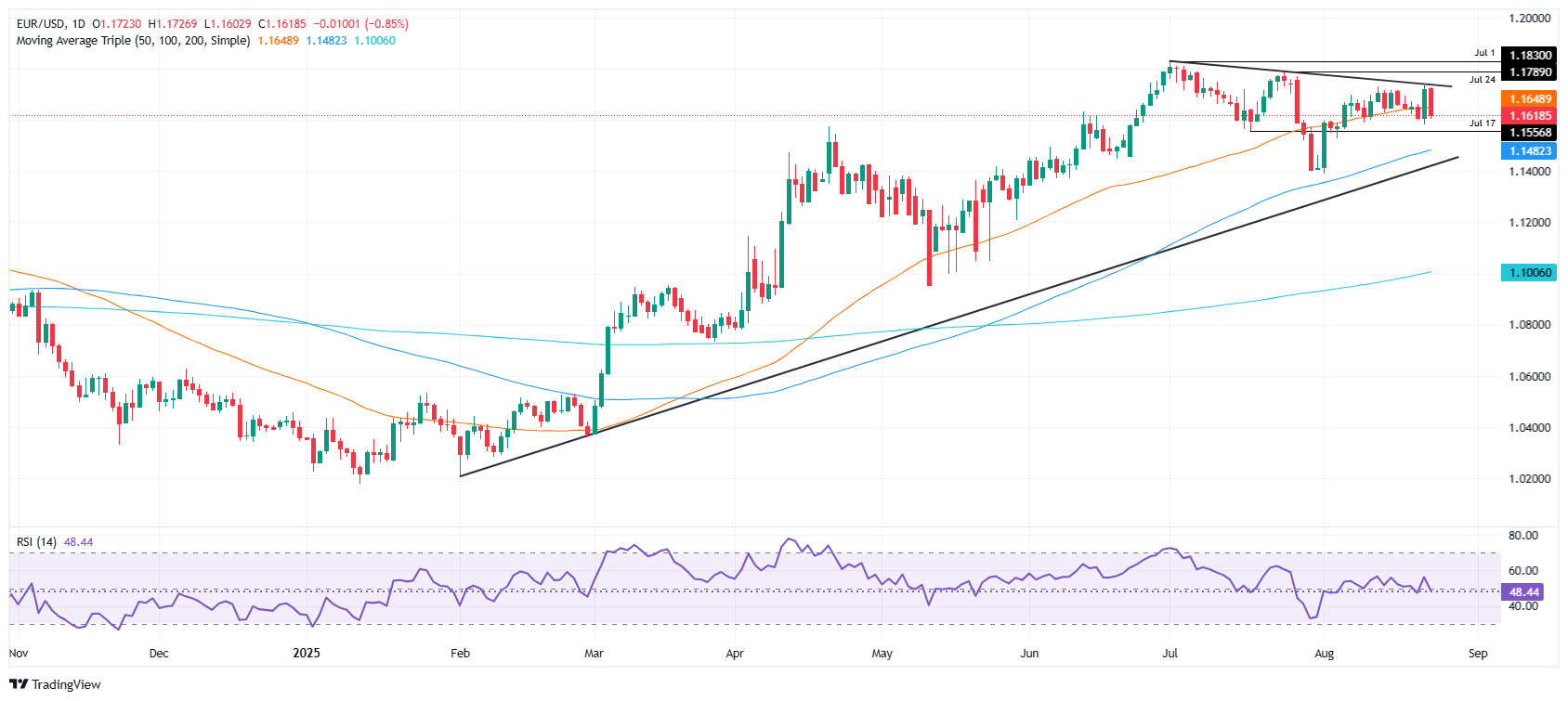Click the Jul 1 line annotation
This screenshot has width=1568, height=701.
(1484, 53)
